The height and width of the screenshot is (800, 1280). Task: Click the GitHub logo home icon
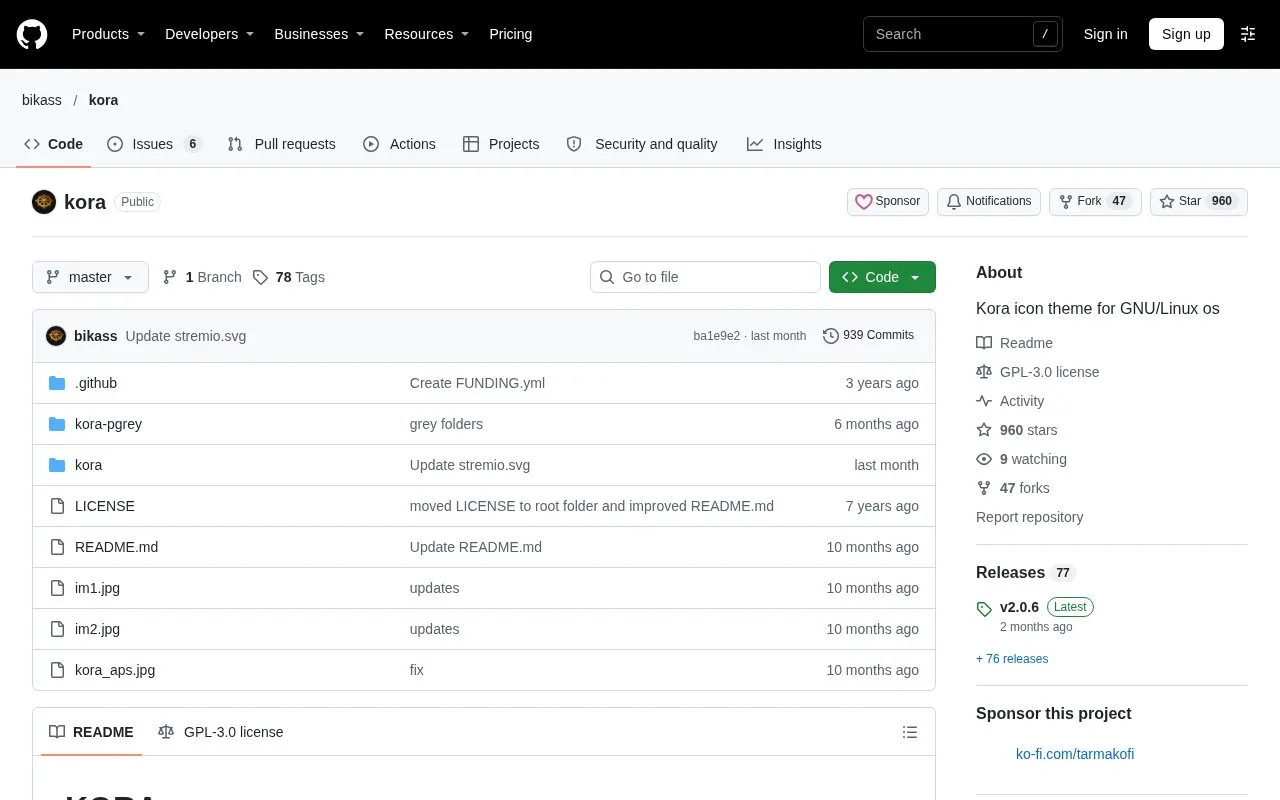point(32,34)
